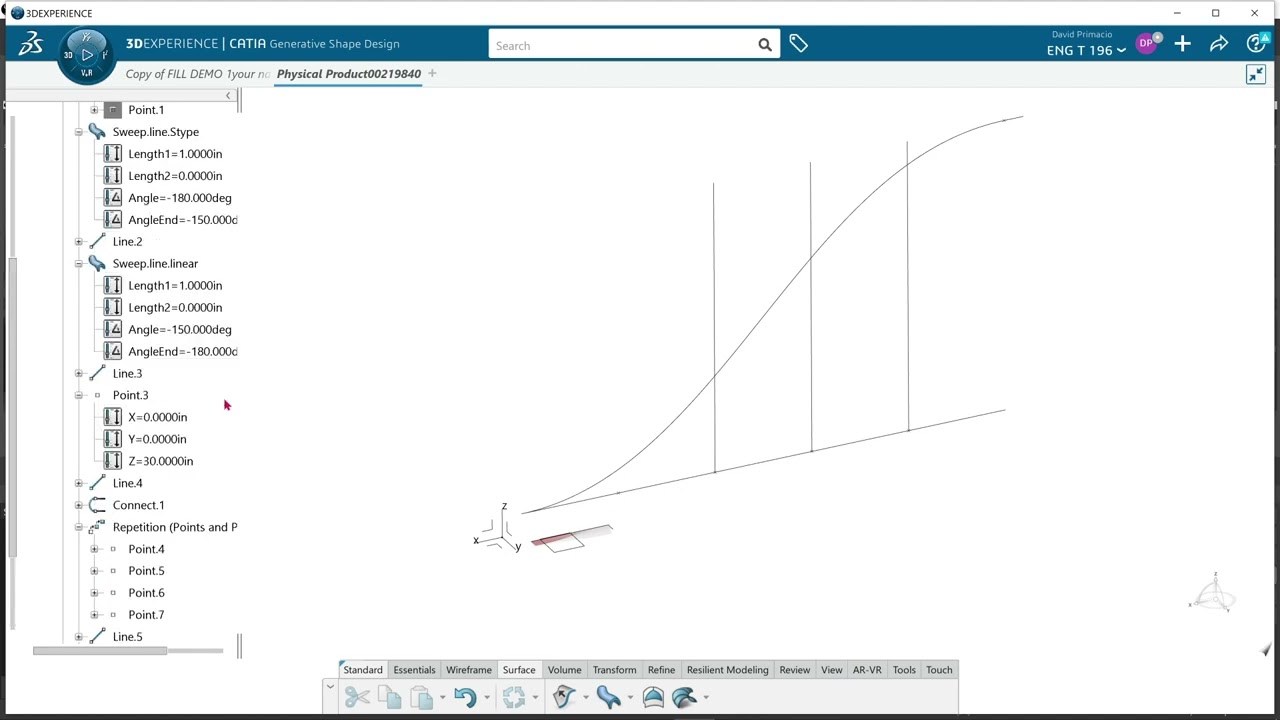Click the view robot compass at lower right
This screenshot has height=720, width=1280.
pos(1214,594)
